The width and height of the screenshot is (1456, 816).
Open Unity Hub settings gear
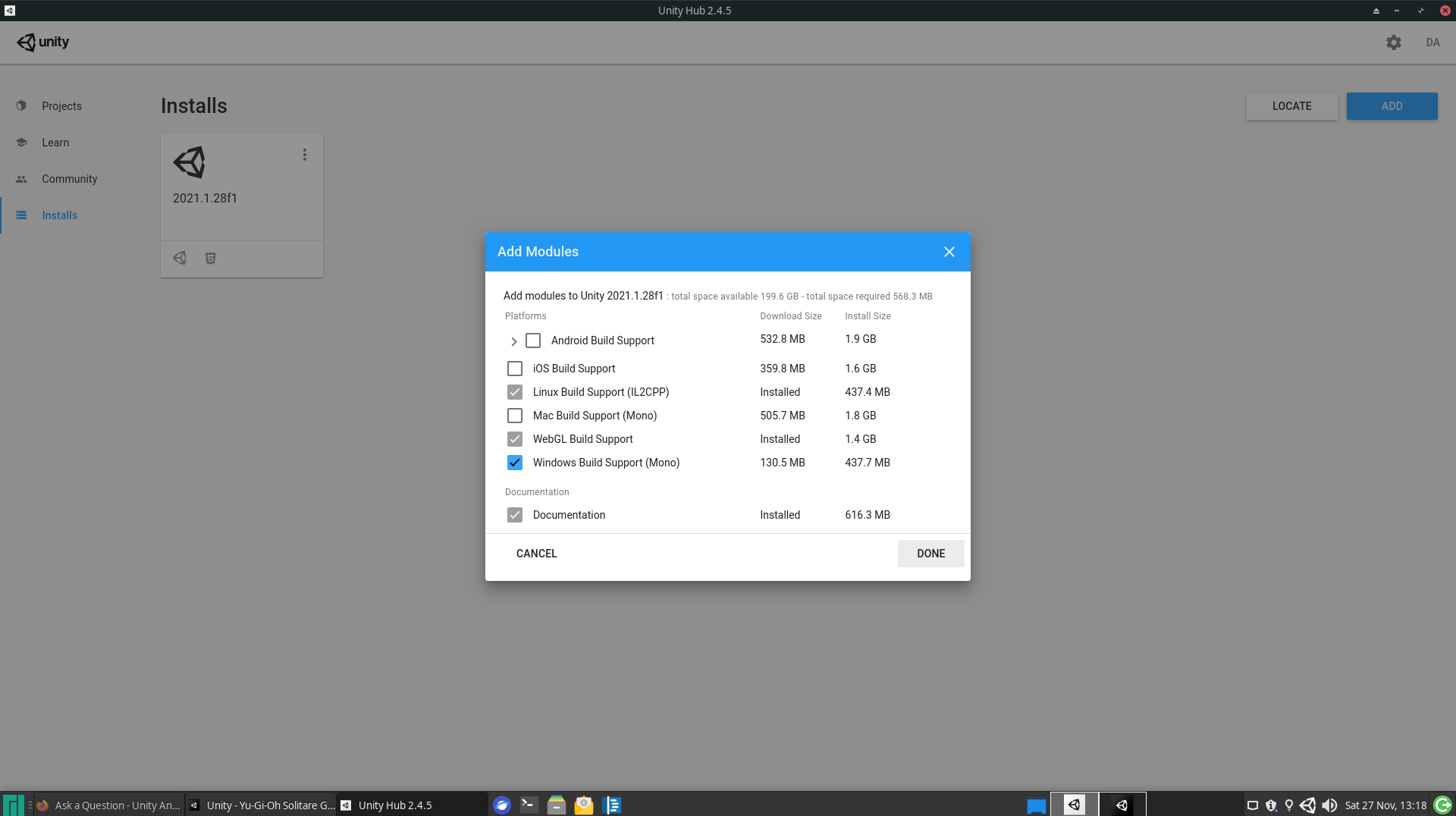pos(1394,42)
